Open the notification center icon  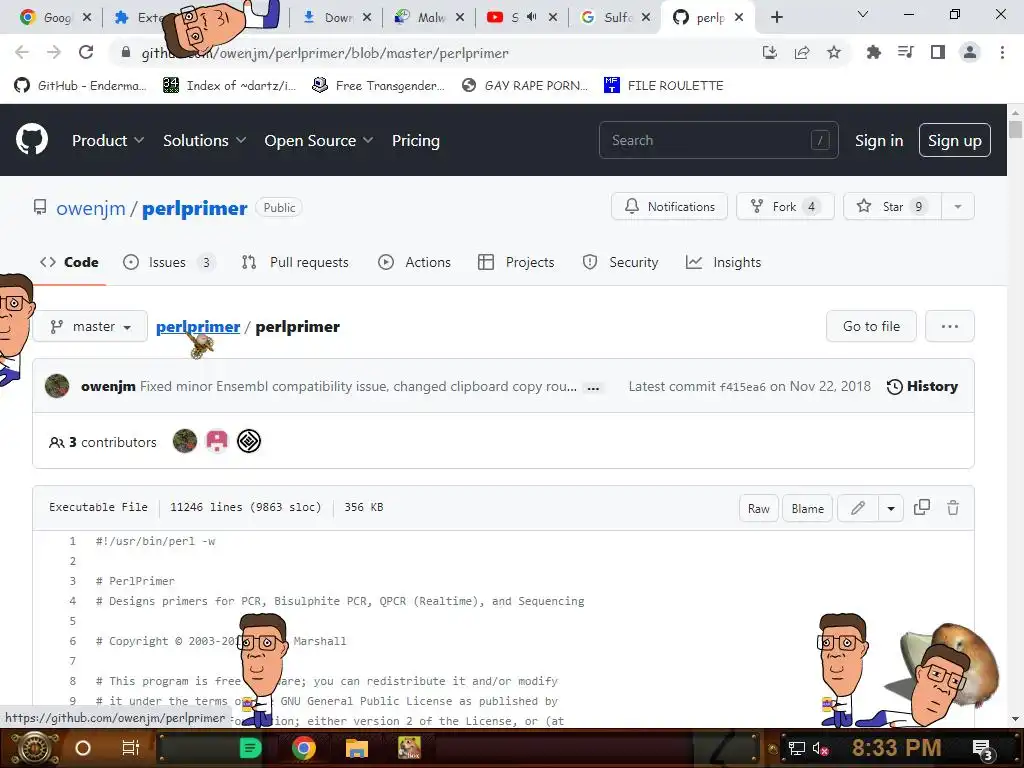pyautogui.click(x=983, y=749)
